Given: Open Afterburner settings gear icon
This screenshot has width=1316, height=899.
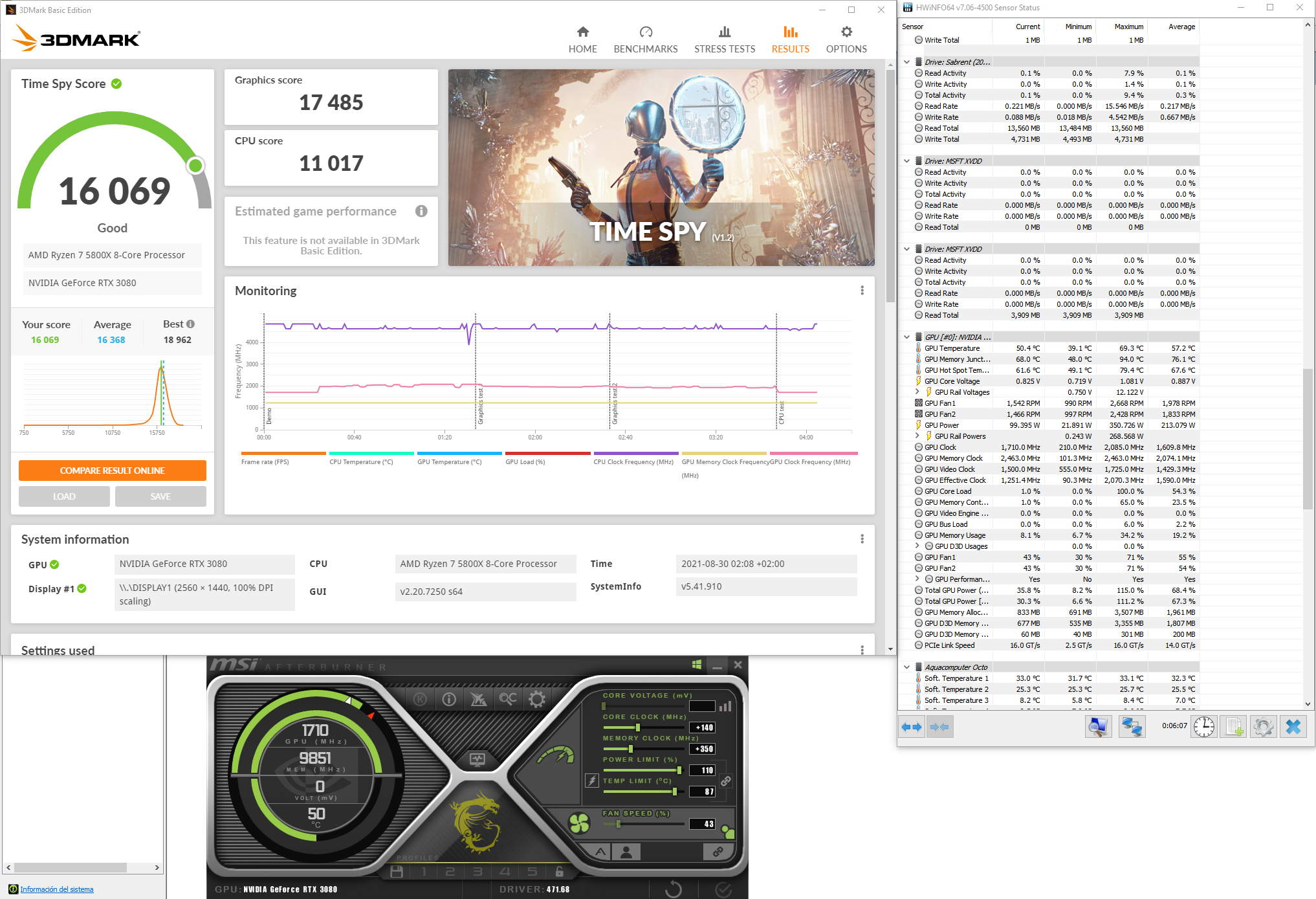Looking at the screenshot, I should click(x=537, y=699).
